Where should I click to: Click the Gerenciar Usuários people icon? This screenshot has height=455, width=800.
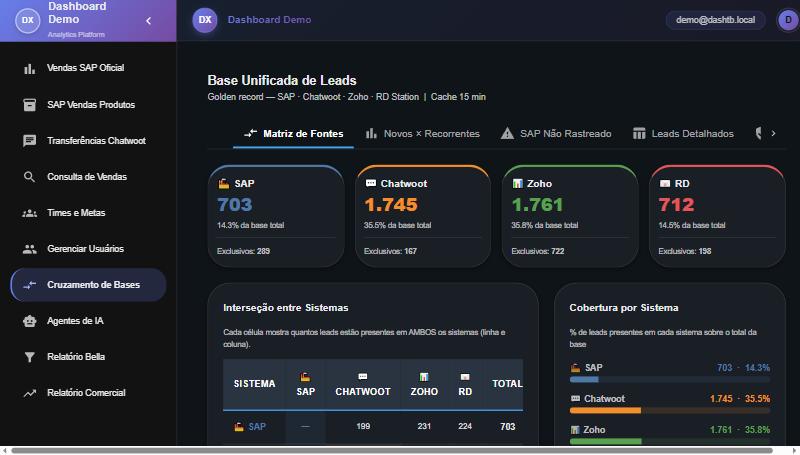coord(30,249)
